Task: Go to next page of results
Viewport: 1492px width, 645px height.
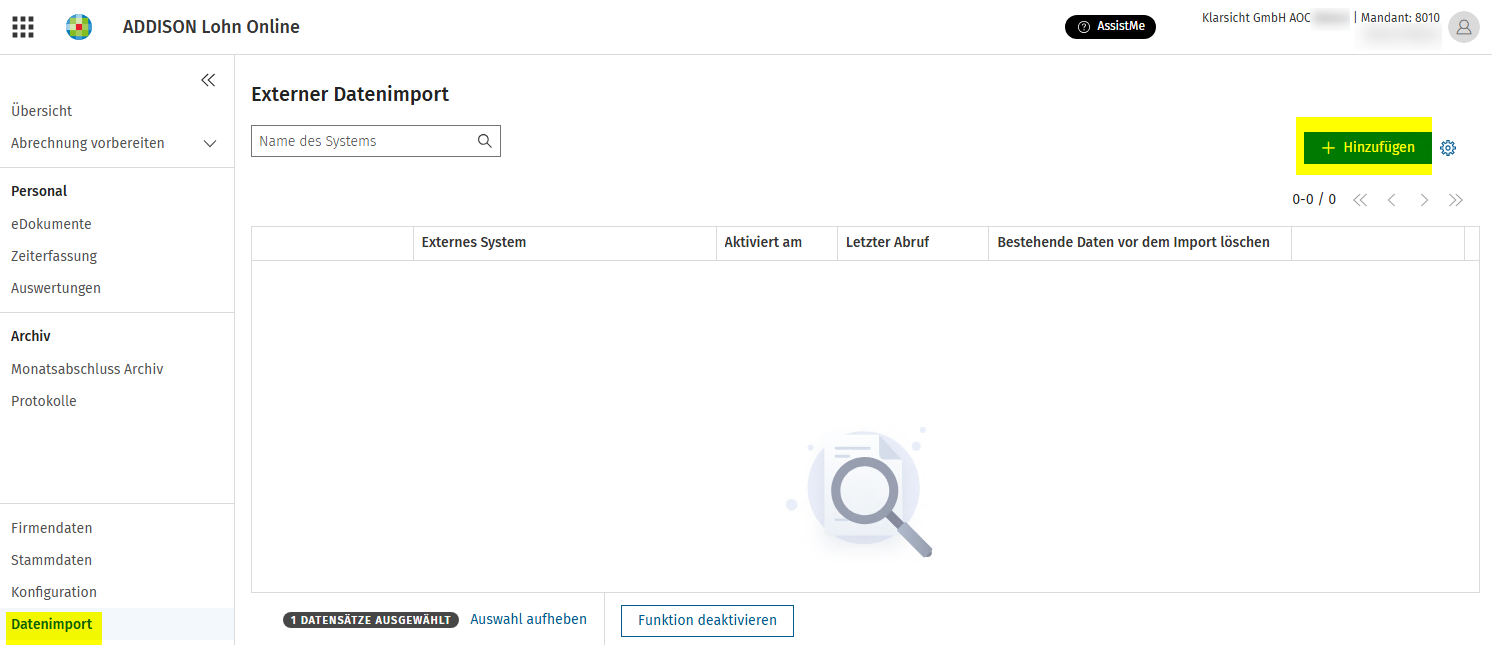Action: point(1424,200)
